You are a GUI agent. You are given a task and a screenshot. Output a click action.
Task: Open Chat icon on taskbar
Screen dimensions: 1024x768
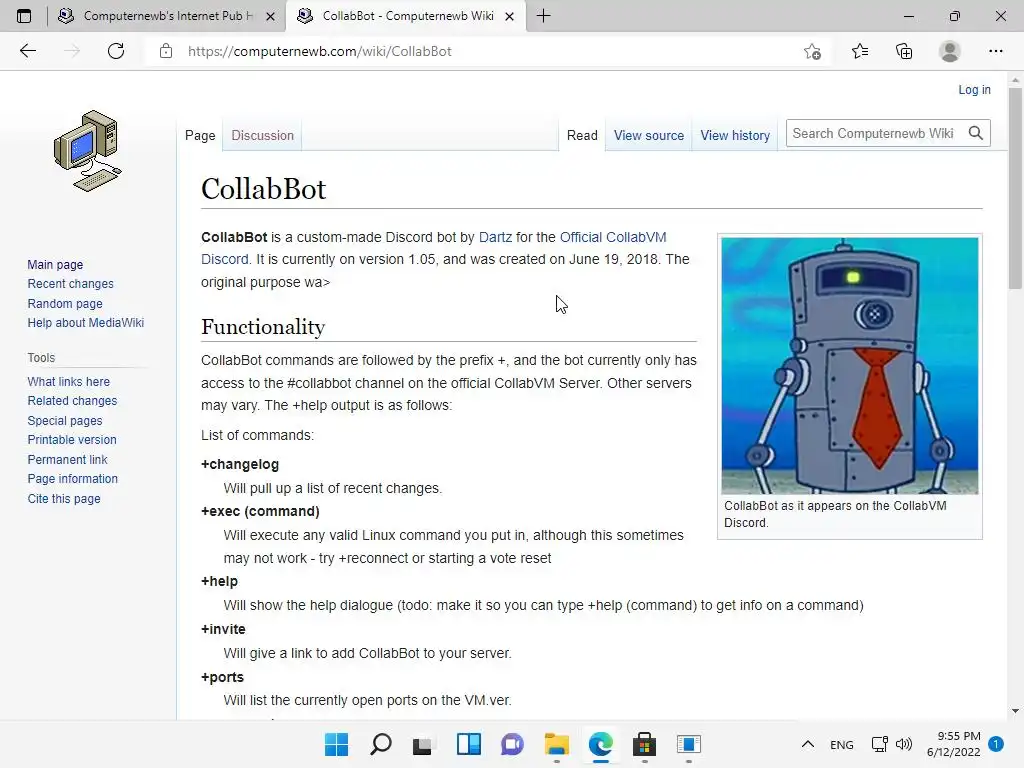pyautogui.click(x=513, y=744)
